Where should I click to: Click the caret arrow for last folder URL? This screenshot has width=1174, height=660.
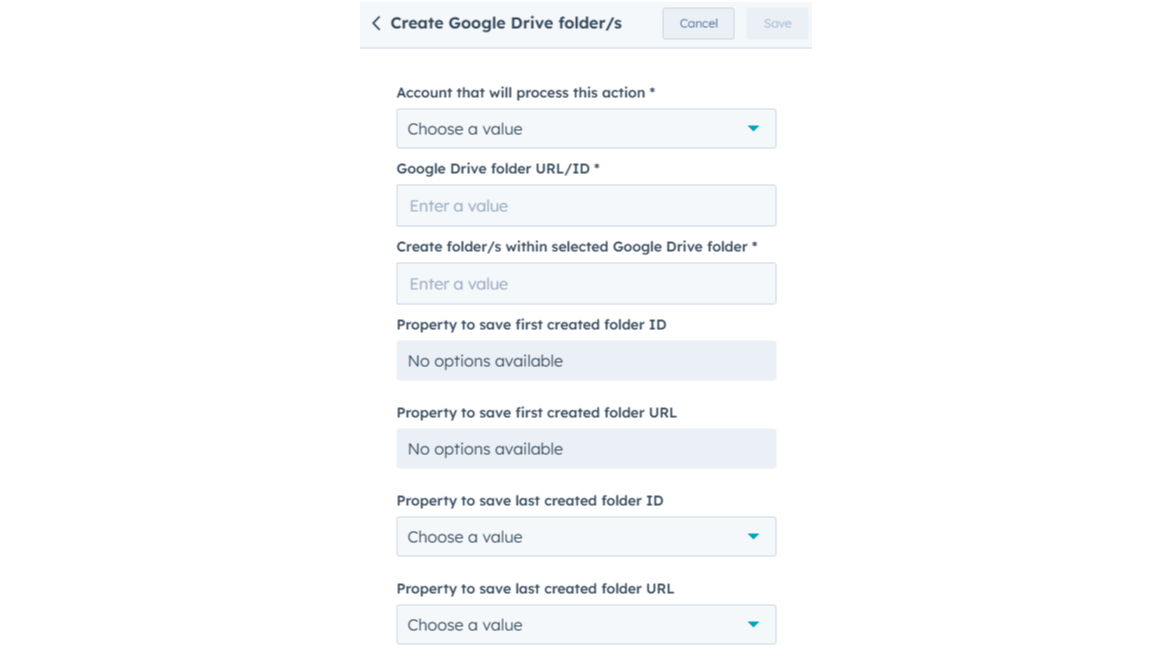click(753, 625)
